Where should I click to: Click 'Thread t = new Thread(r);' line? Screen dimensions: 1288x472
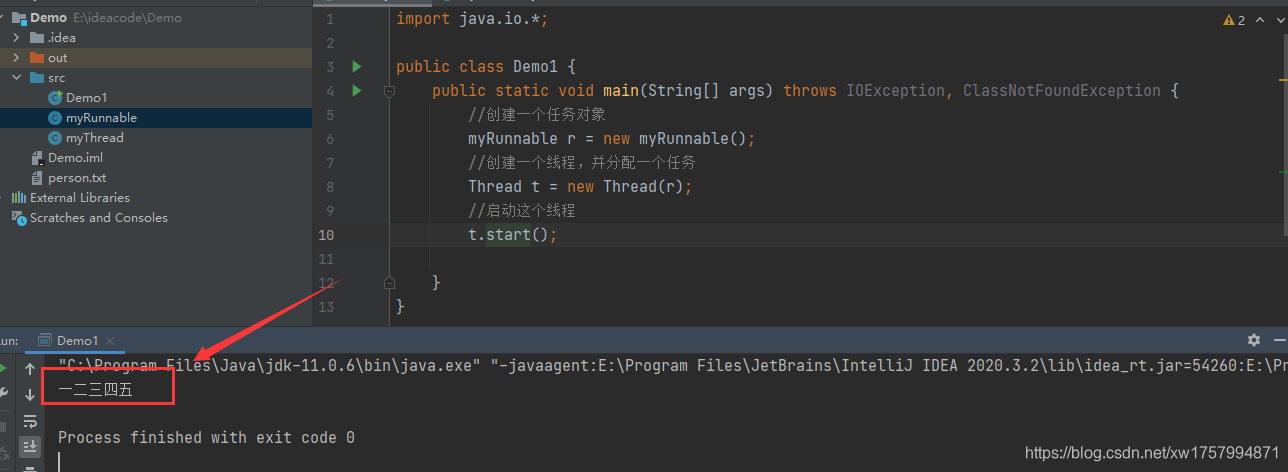pyautogui.click(x=580, y=187)
